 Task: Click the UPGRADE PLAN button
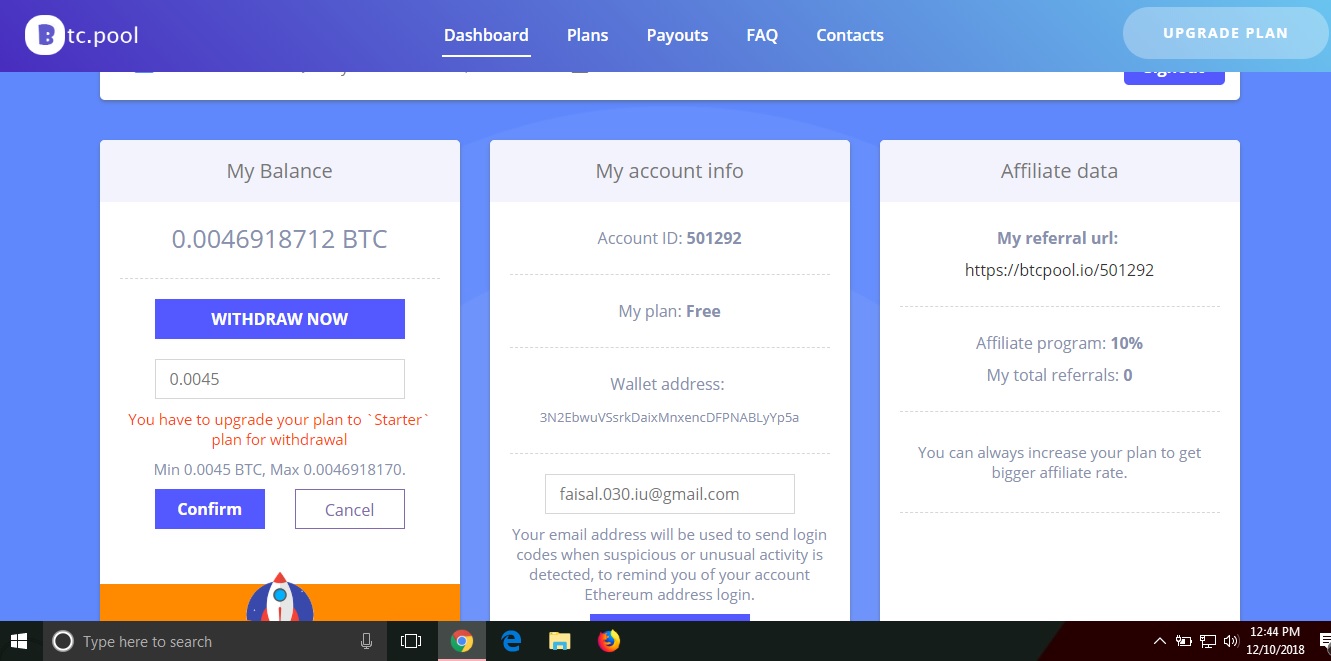[x=1225, y=33]
